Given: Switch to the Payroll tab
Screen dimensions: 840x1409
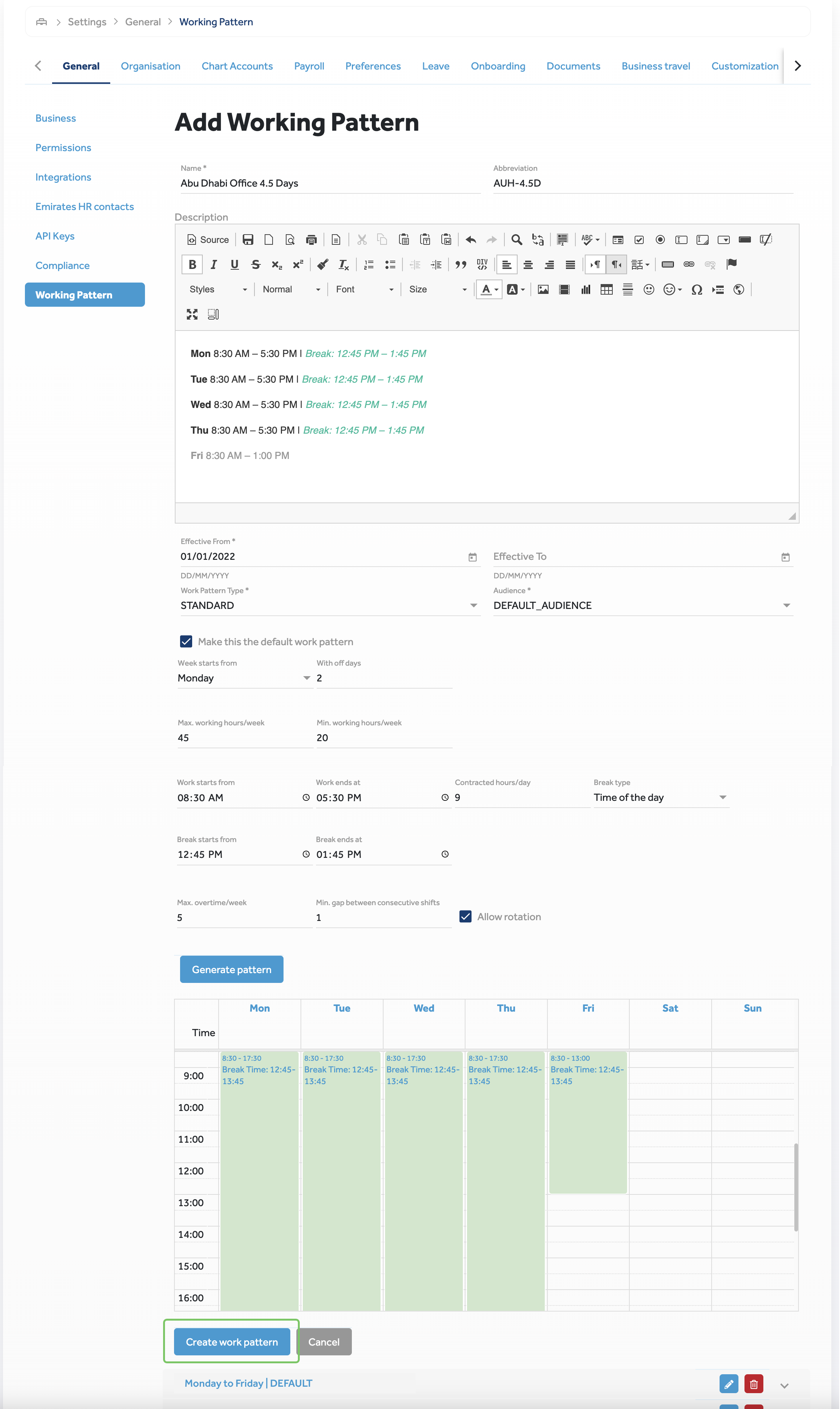Looking at the screenshot, I should tap(309, 66).
